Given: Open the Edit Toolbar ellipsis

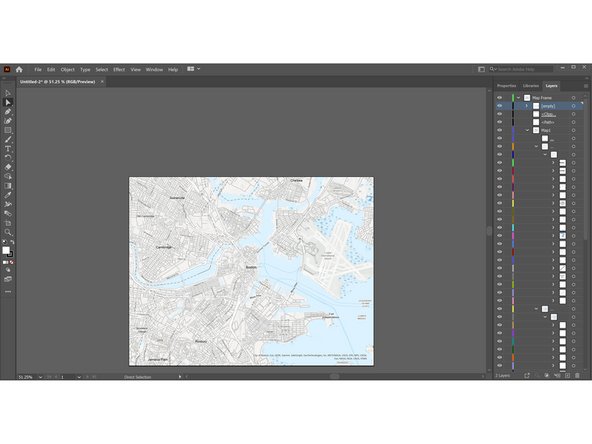Looking at the screenshot, I should [8, 291].
